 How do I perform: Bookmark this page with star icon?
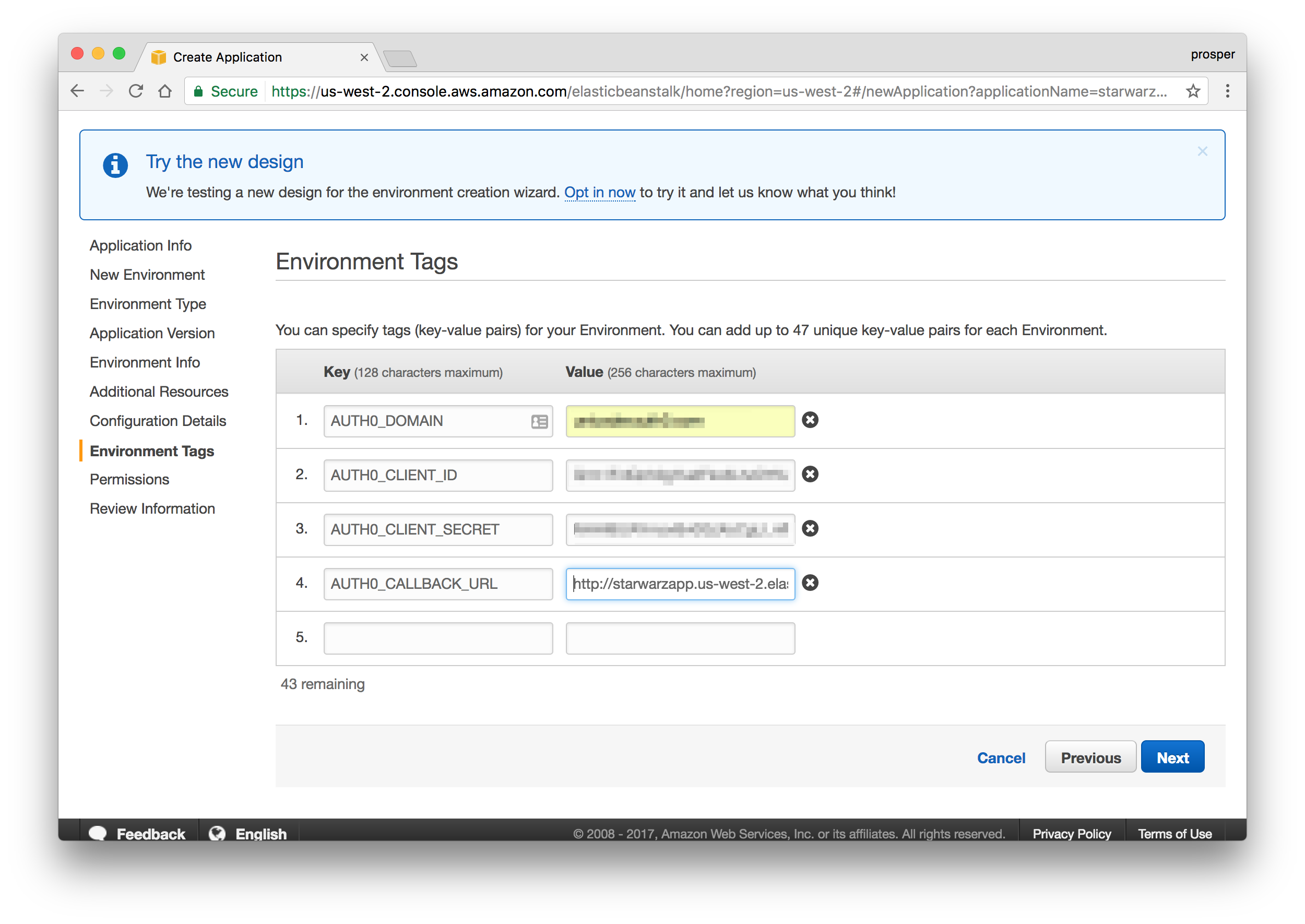[1192, 91]
